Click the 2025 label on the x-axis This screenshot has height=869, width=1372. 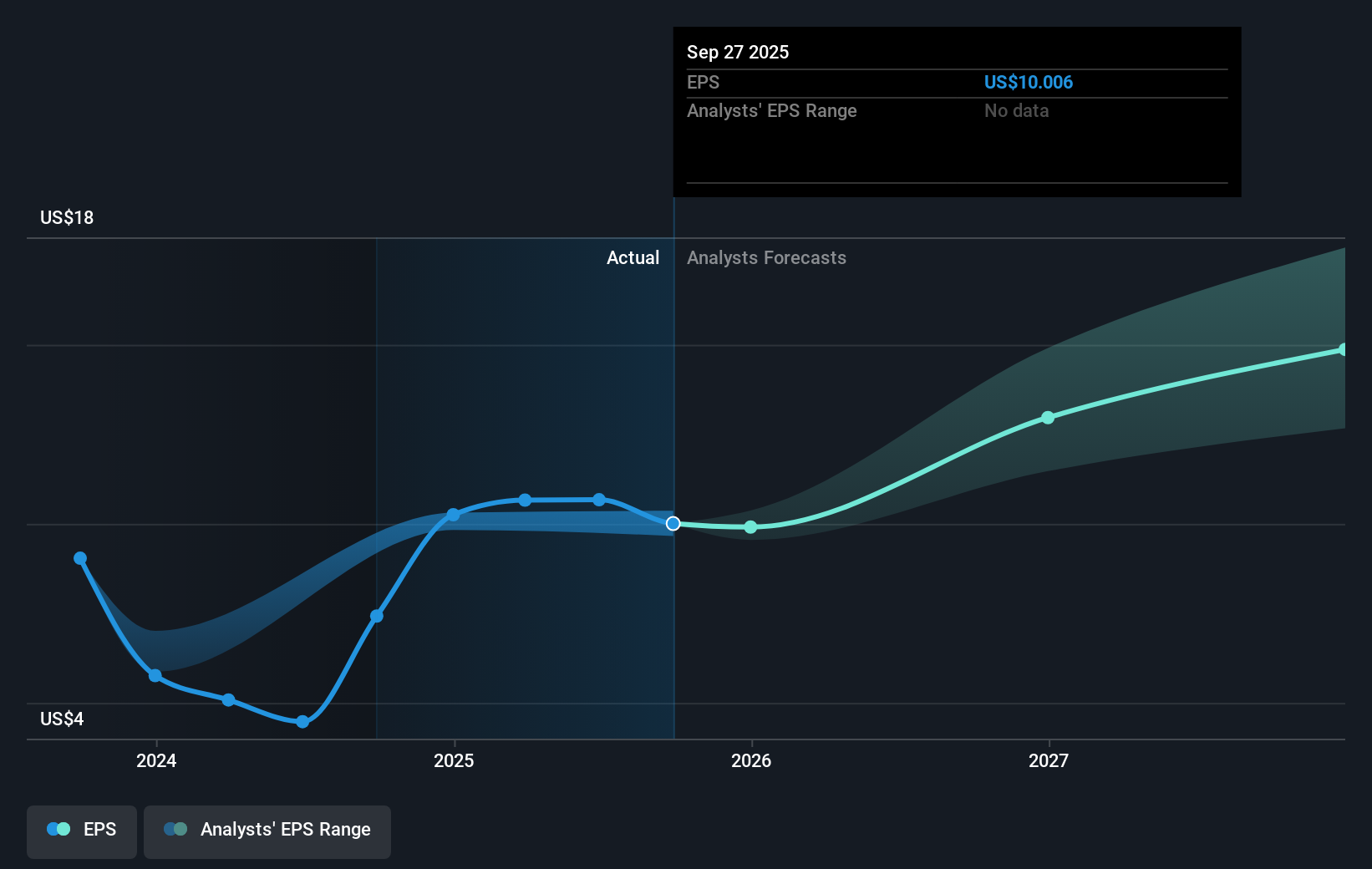(x=454, y=760)
